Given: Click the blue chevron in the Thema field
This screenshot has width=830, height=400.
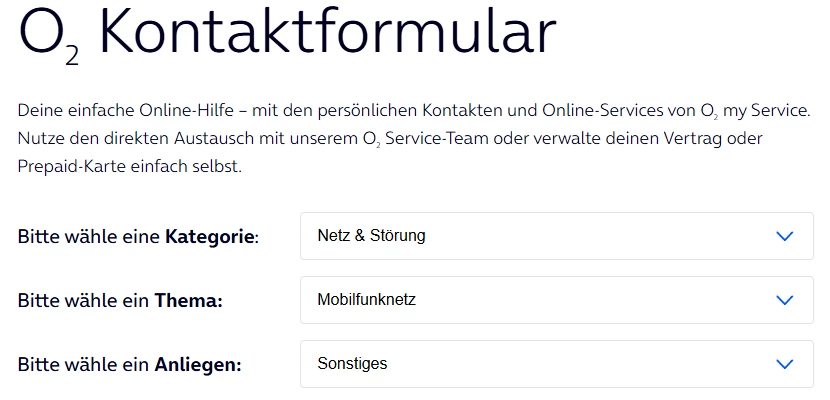Looking at the screenshot, I should 784,300.
